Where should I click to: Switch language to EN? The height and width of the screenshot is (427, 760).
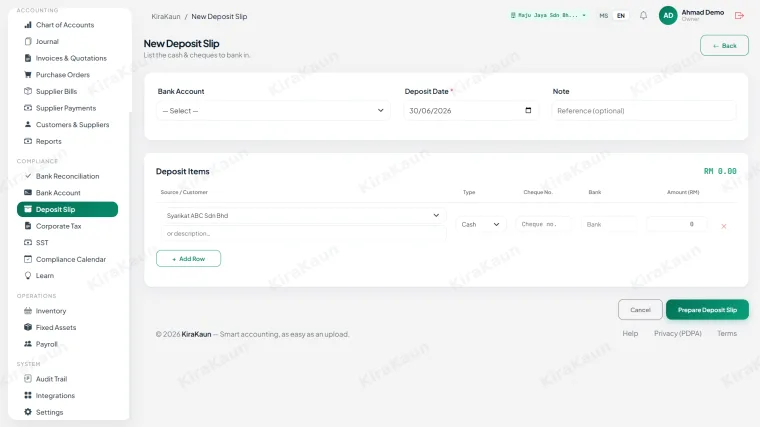[x=621, y=16]
